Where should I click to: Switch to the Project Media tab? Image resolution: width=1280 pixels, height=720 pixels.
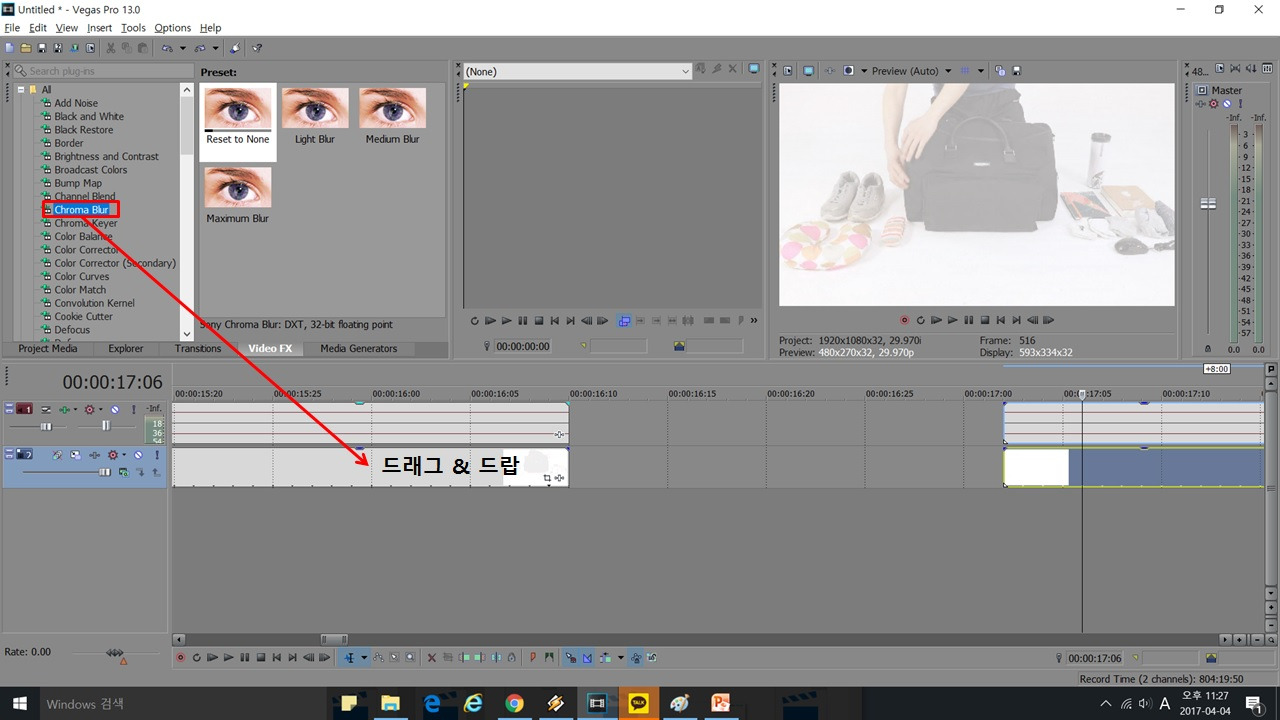coord(47,349)
